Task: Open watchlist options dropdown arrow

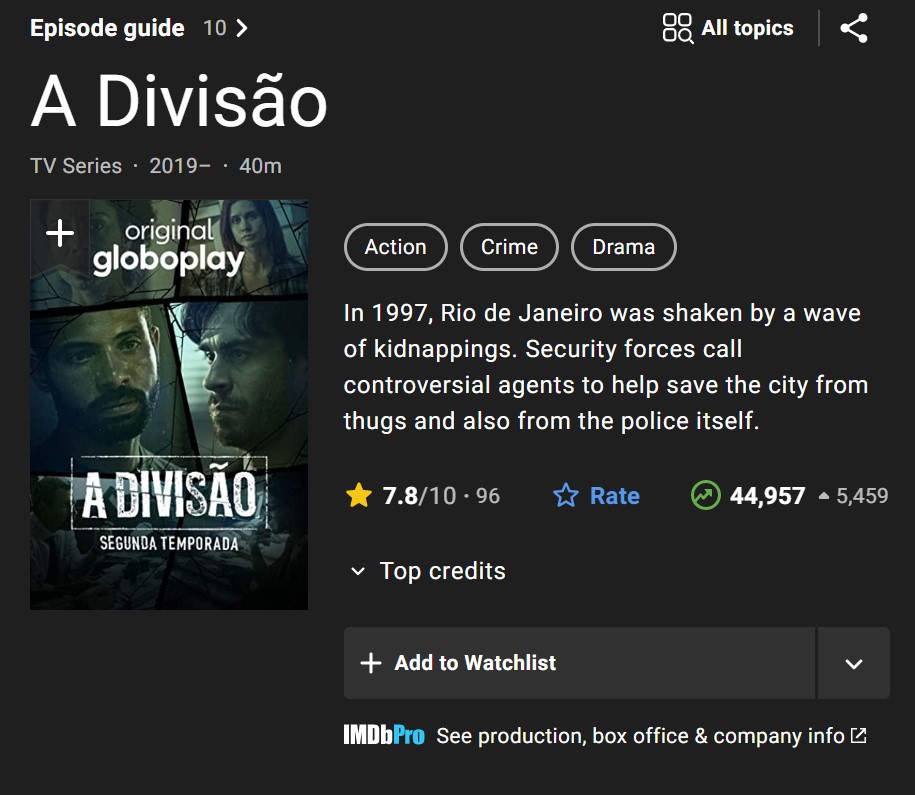Action: coord(854,663)
